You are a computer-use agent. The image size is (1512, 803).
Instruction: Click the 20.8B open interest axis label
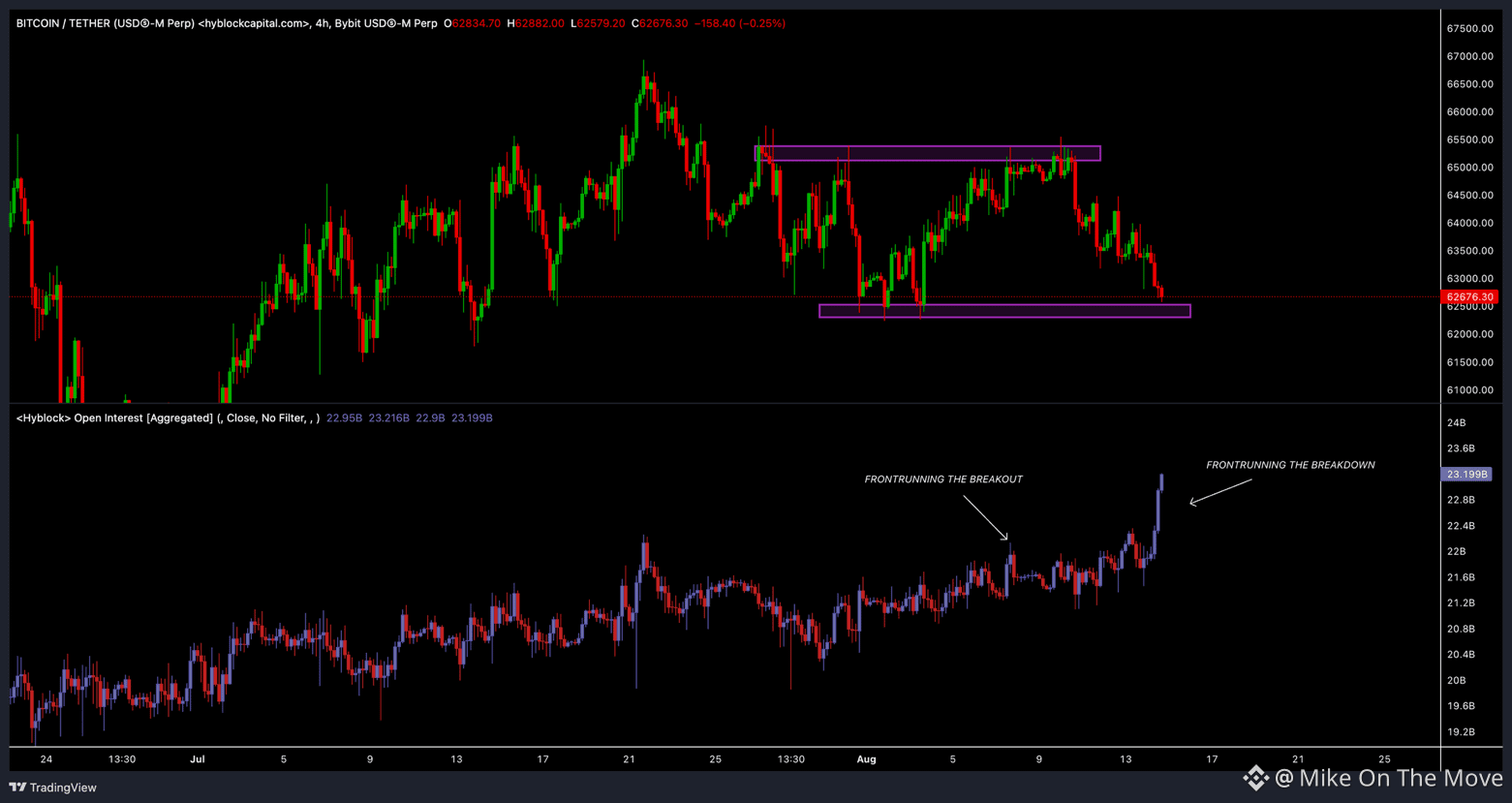point(1461,630)
